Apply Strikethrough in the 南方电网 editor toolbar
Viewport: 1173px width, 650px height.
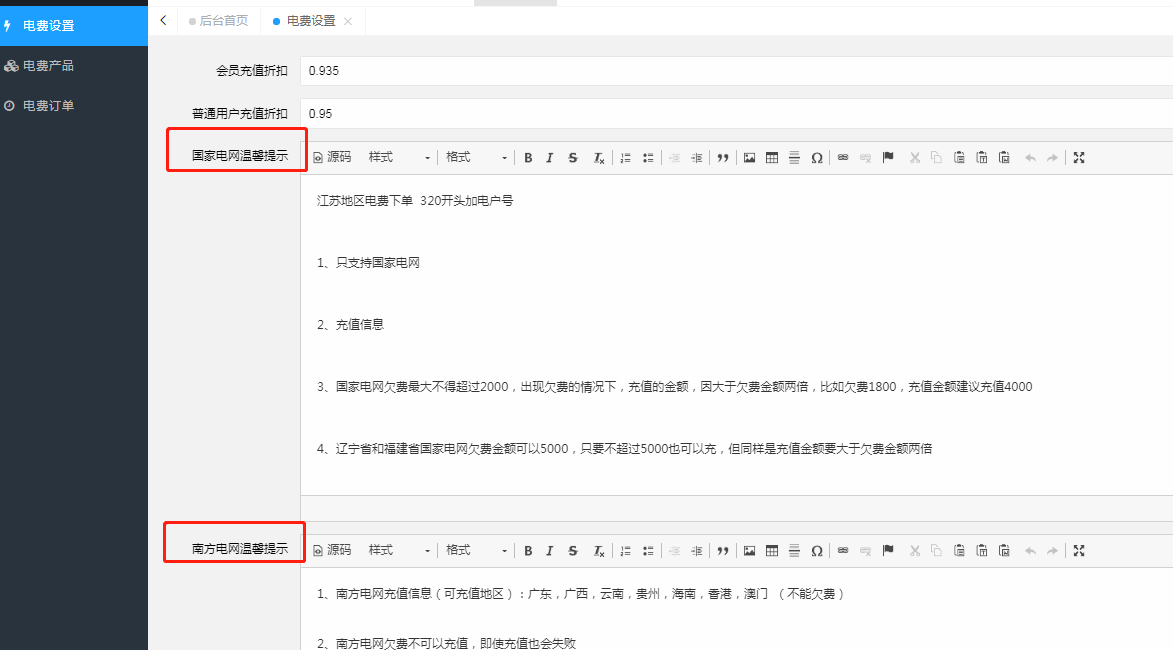tap(573, 551)
